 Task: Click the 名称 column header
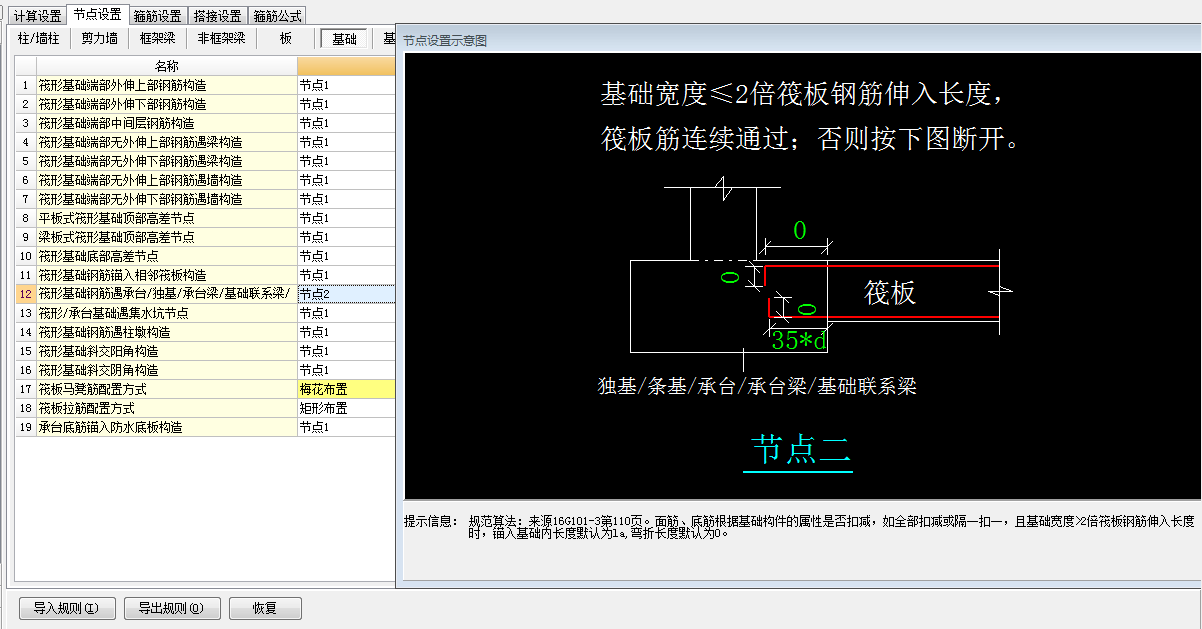click(166, 66)
